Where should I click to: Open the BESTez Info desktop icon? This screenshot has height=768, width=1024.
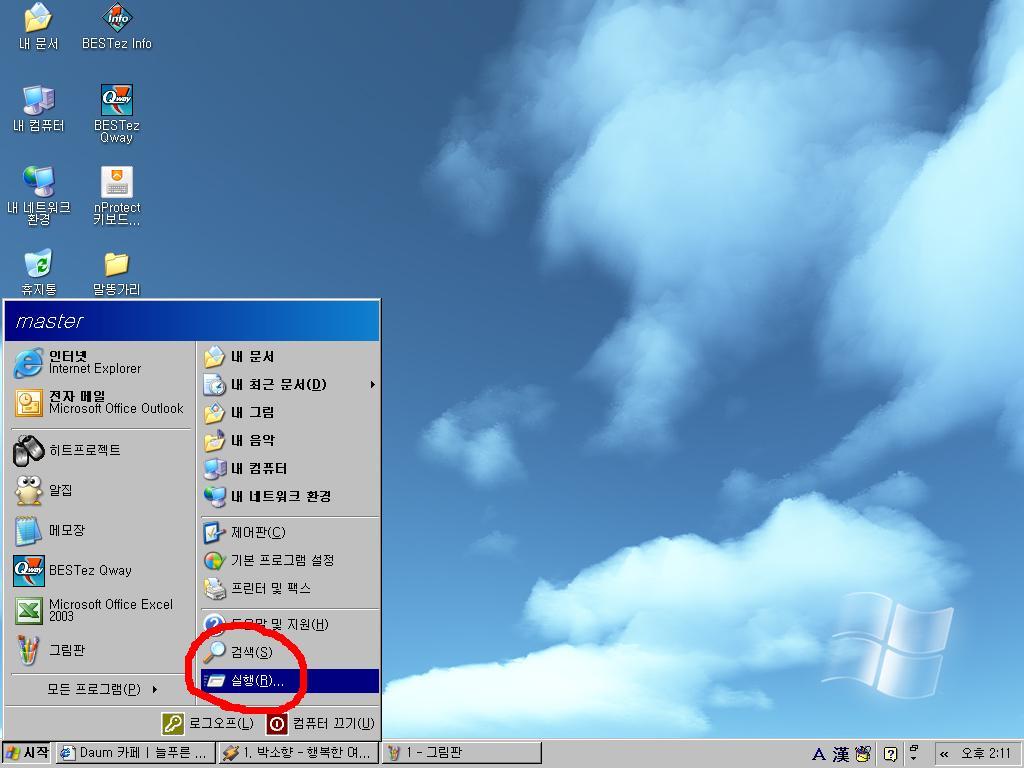click(116, 26)
